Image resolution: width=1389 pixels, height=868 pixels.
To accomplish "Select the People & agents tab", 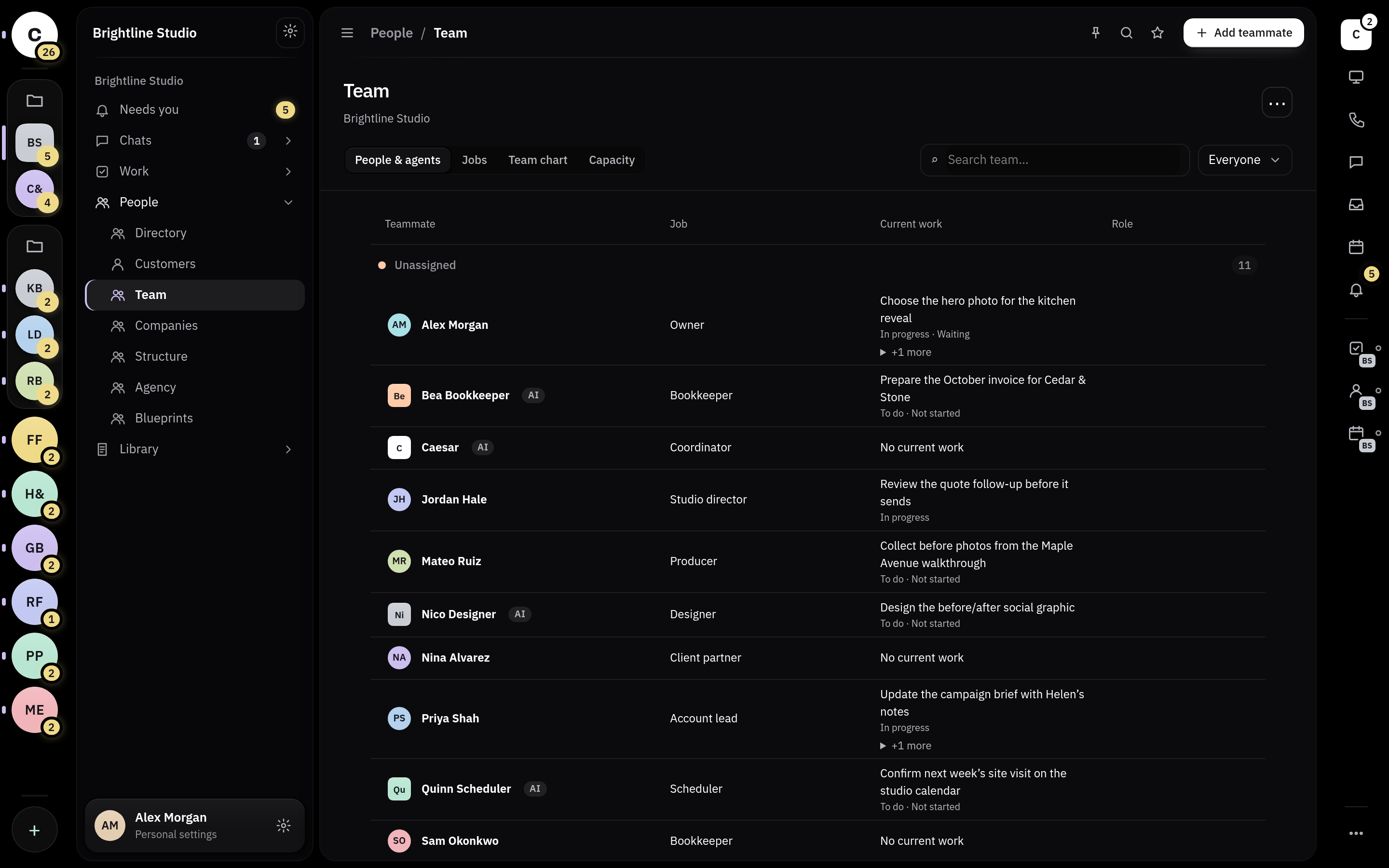I will (x=397, y=160).
